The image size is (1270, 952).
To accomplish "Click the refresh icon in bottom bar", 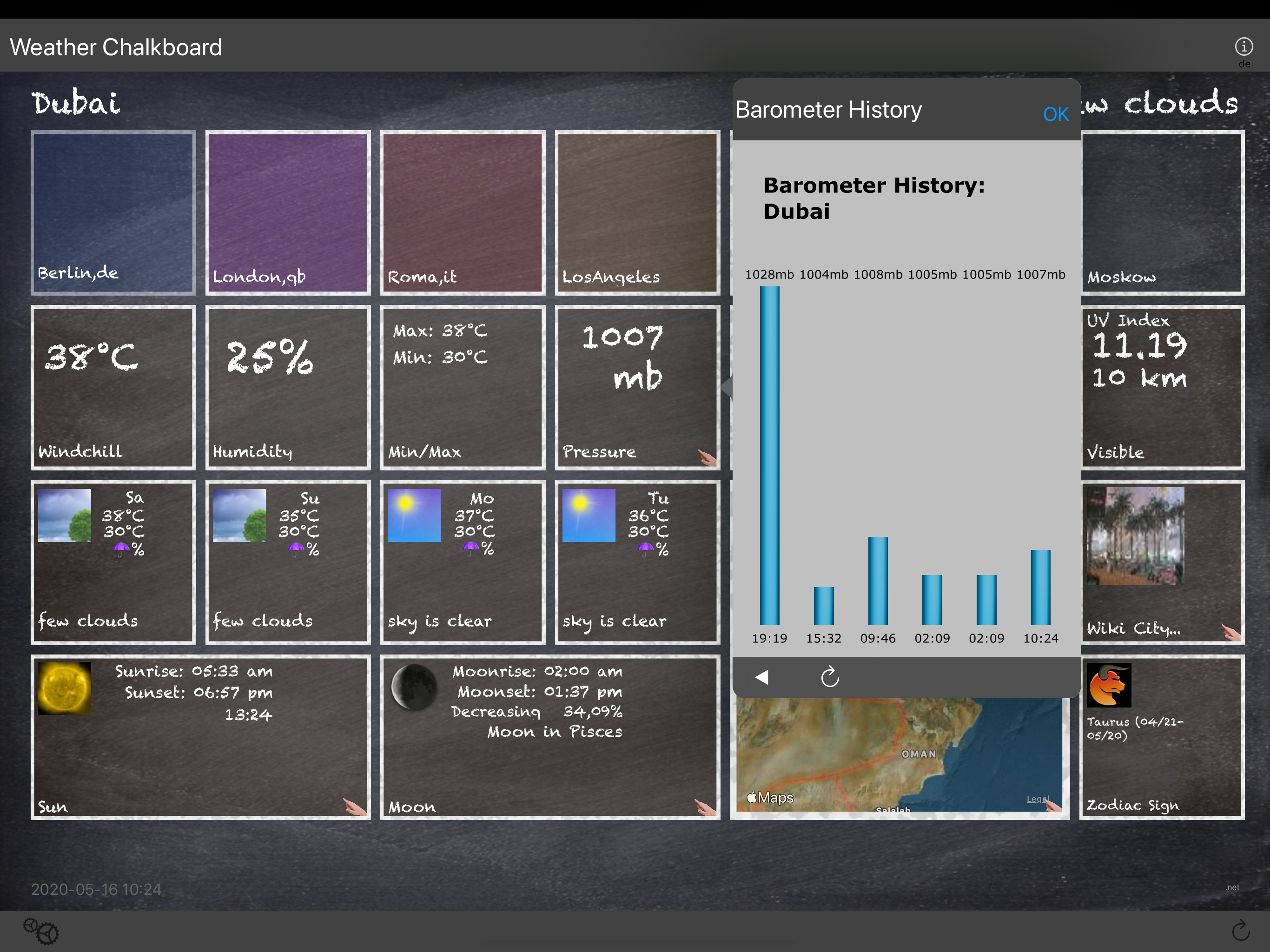I will tap(1240, 930).
